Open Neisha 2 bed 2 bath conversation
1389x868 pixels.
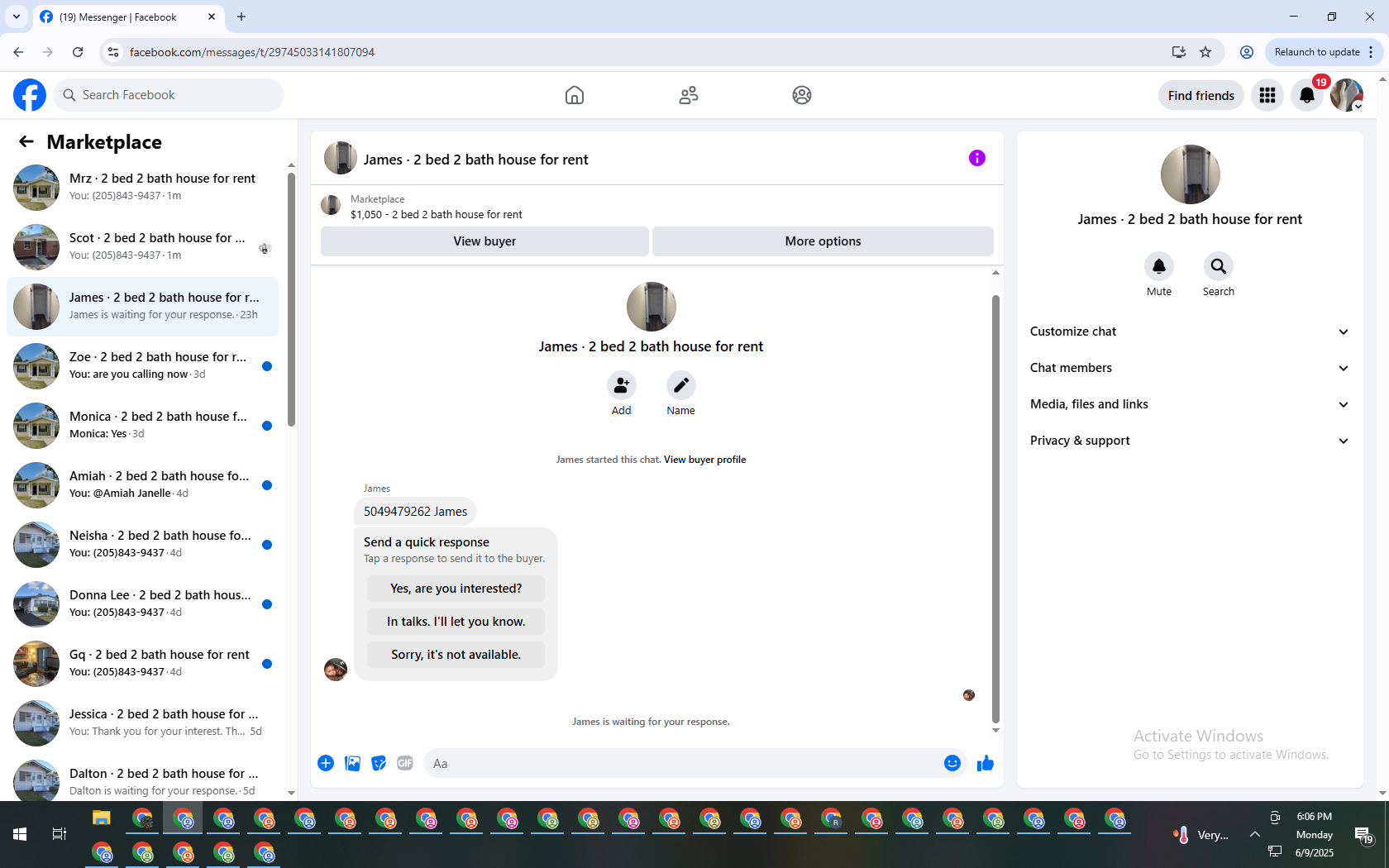tap(142, 545)
